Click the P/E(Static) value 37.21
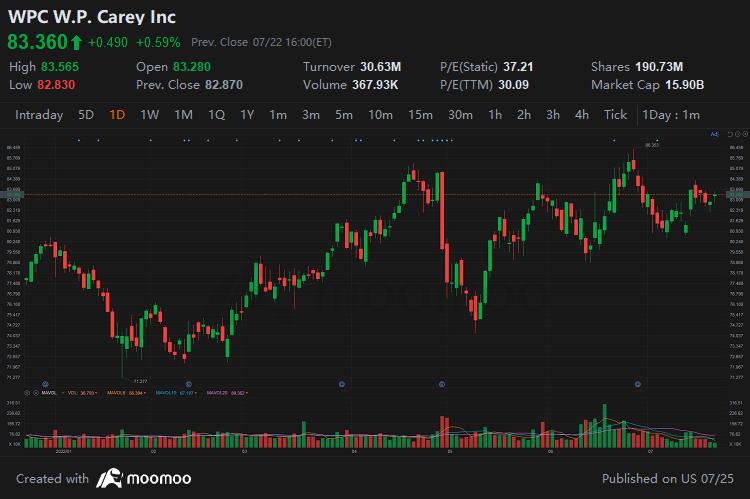 pos(518,67)
